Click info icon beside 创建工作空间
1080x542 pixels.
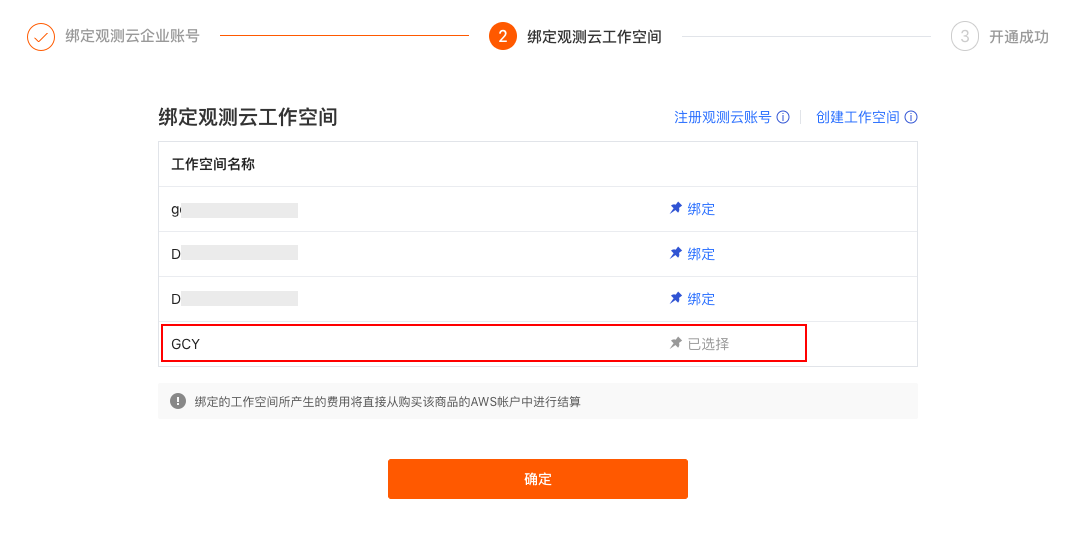pyautogui.click(x=911, y=117)
